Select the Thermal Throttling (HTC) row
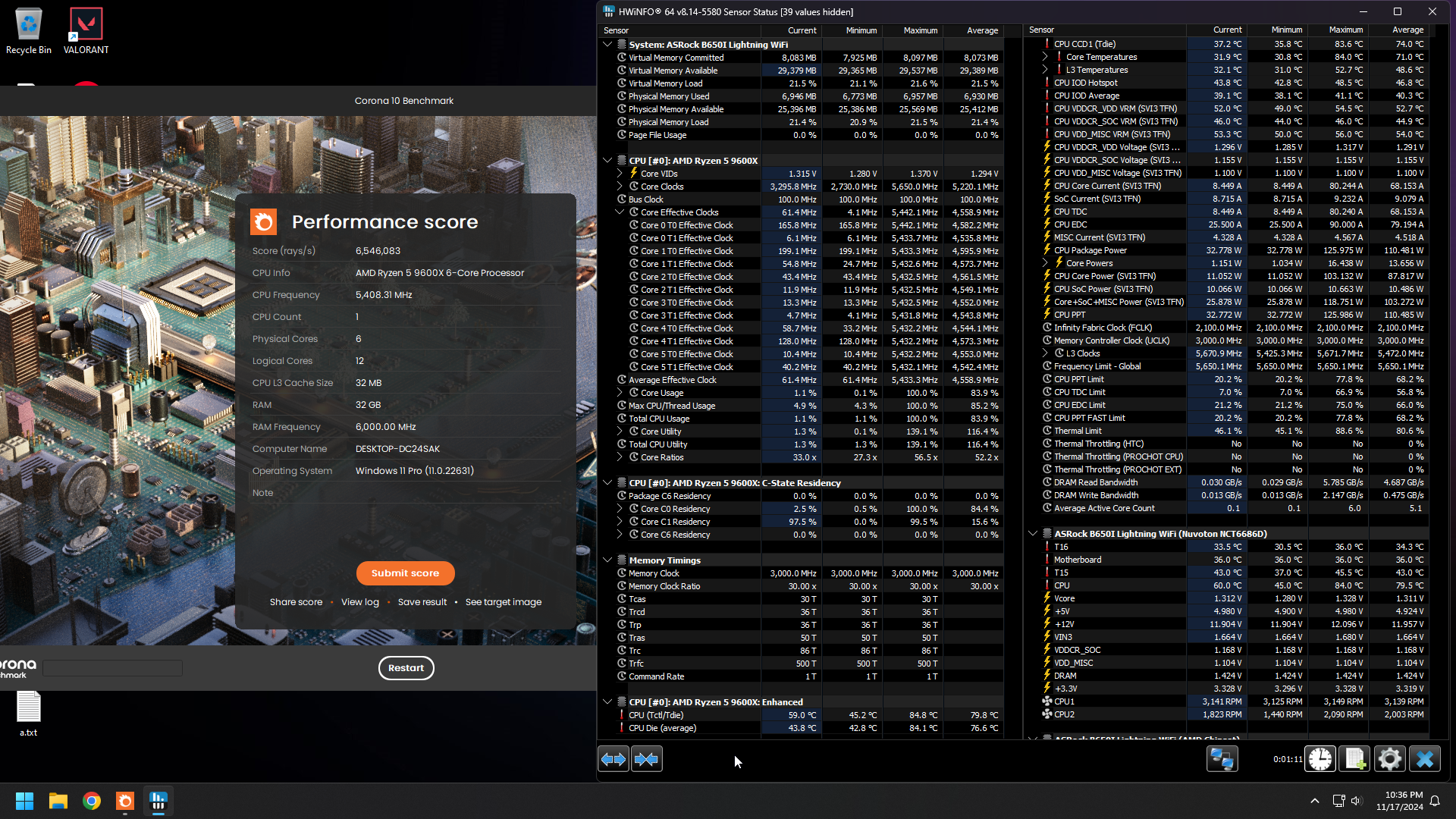Screen dimensions: 1456x819 click(x=1226, y=444)
